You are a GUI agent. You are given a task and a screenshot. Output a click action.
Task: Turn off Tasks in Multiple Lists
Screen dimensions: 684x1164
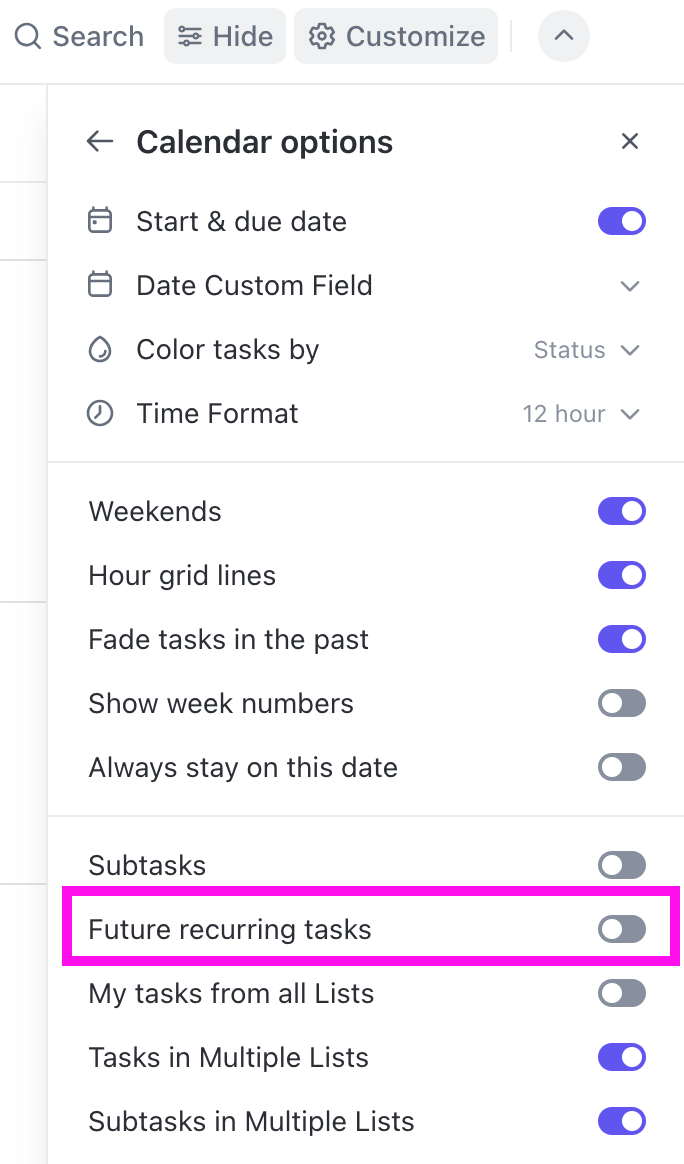pos(622,1057)
